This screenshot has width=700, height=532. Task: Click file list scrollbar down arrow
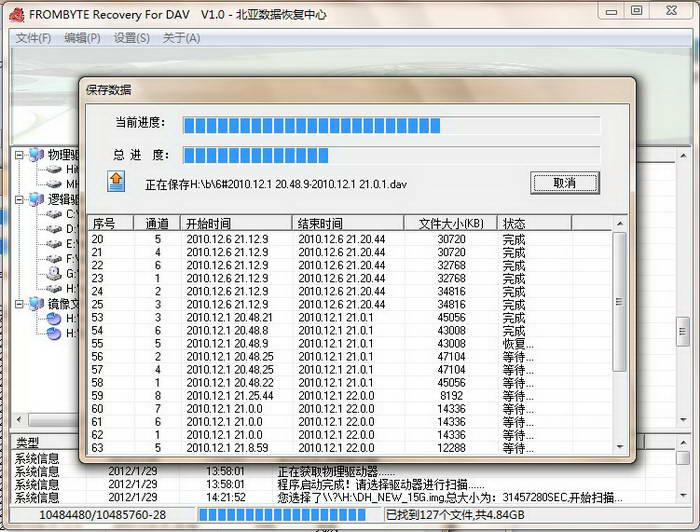tap(620, 446)
